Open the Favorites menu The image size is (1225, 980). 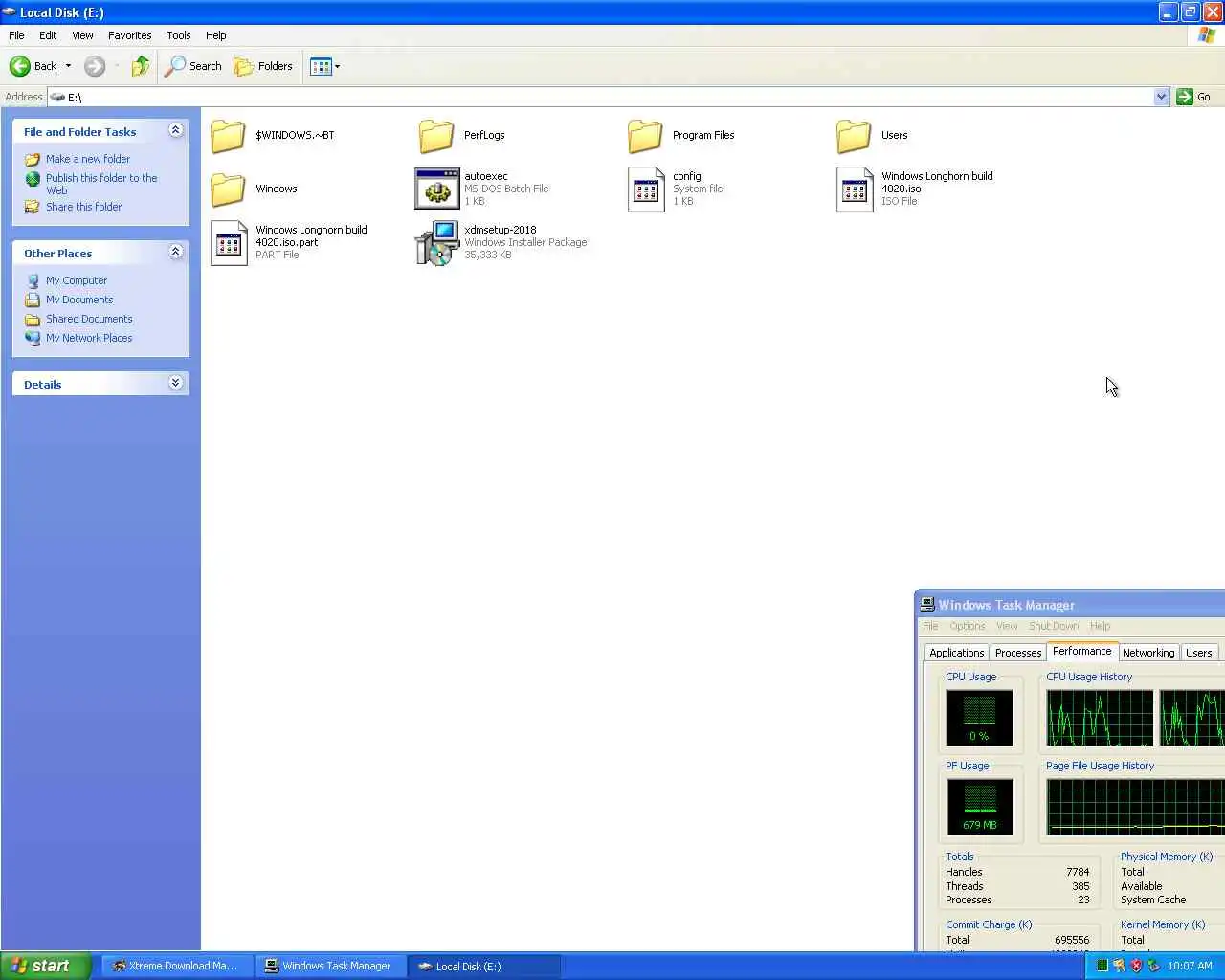tap(129, 35)
